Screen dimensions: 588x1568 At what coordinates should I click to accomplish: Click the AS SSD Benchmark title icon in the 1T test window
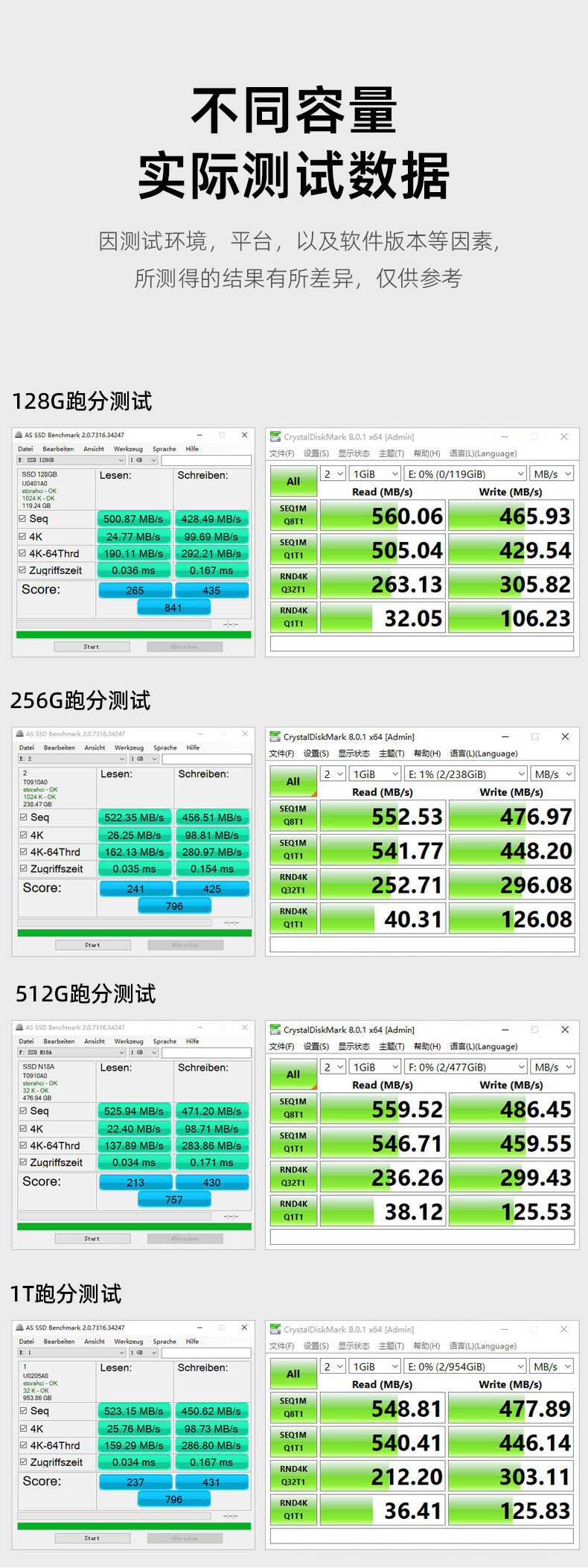pyautogui.click(x=20, y=1327)
